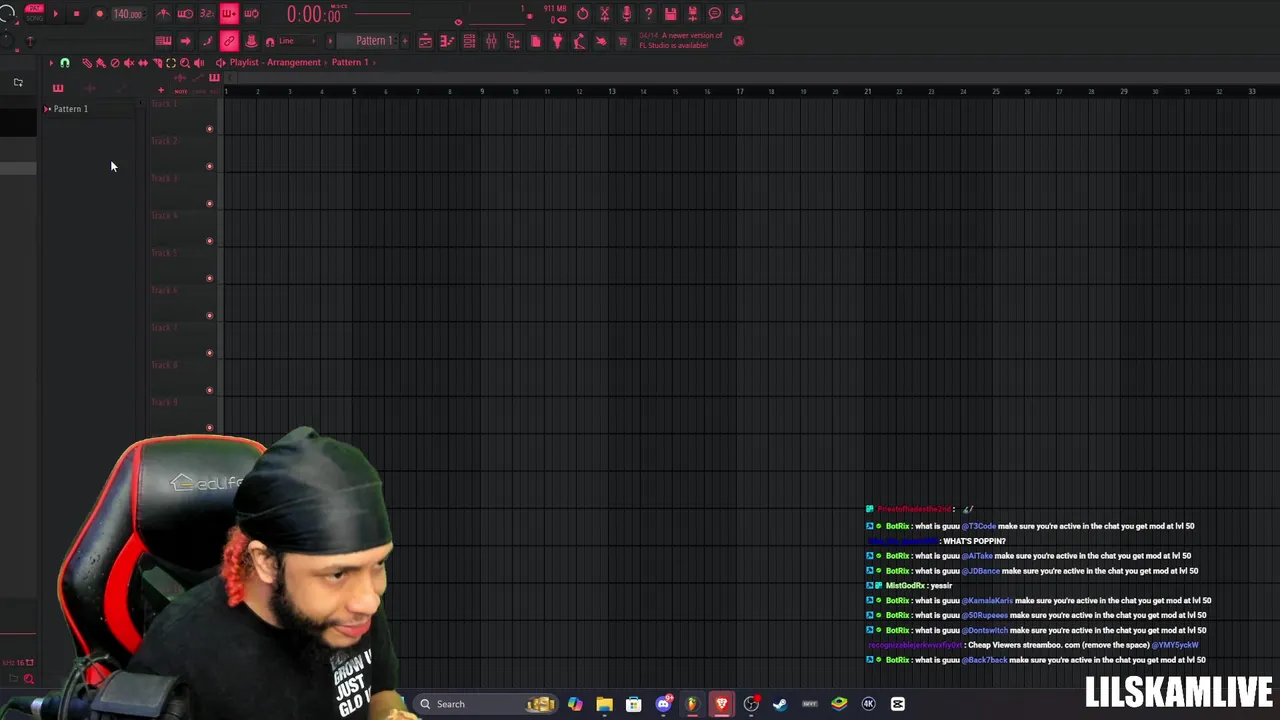Open the scissors audio editor icon
The height and width of the screenshot is (720, 1280).
point(604,14)
